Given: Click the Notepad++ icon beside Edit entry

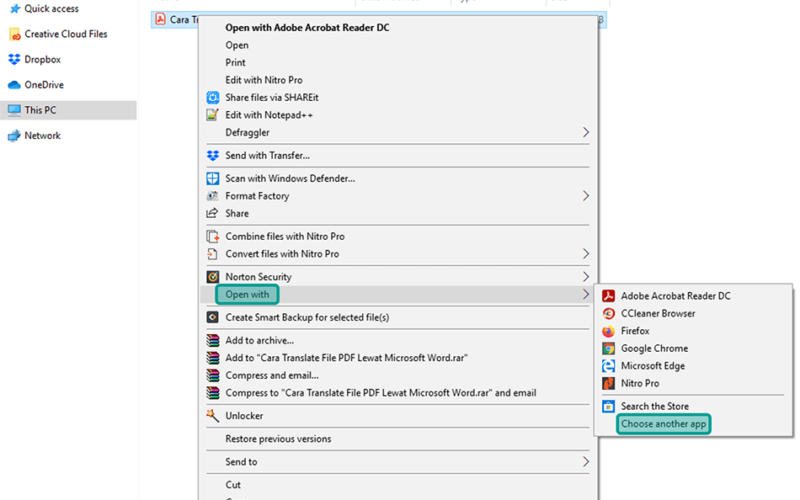Looking at the screenshot, I should pos(212,115).
